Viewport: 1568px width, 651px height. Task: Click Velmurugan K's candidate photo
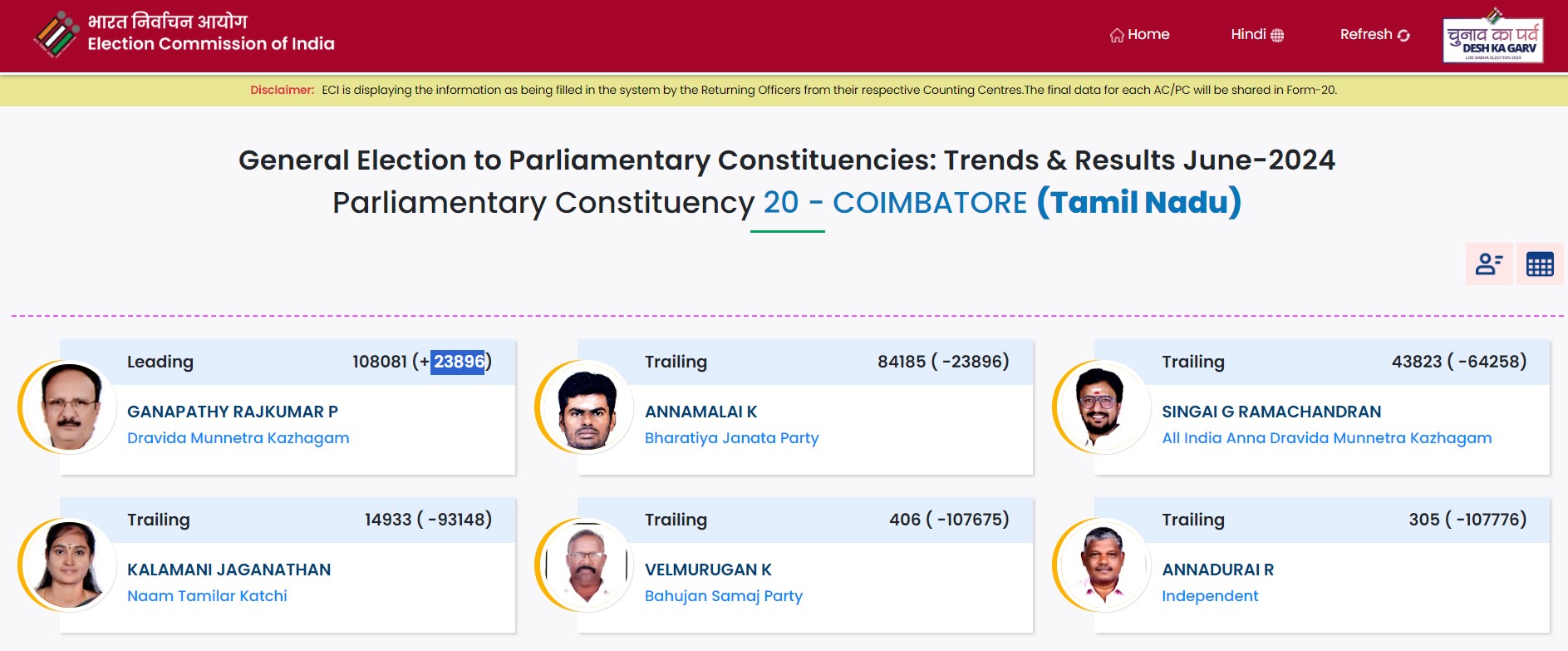[587, 565]
